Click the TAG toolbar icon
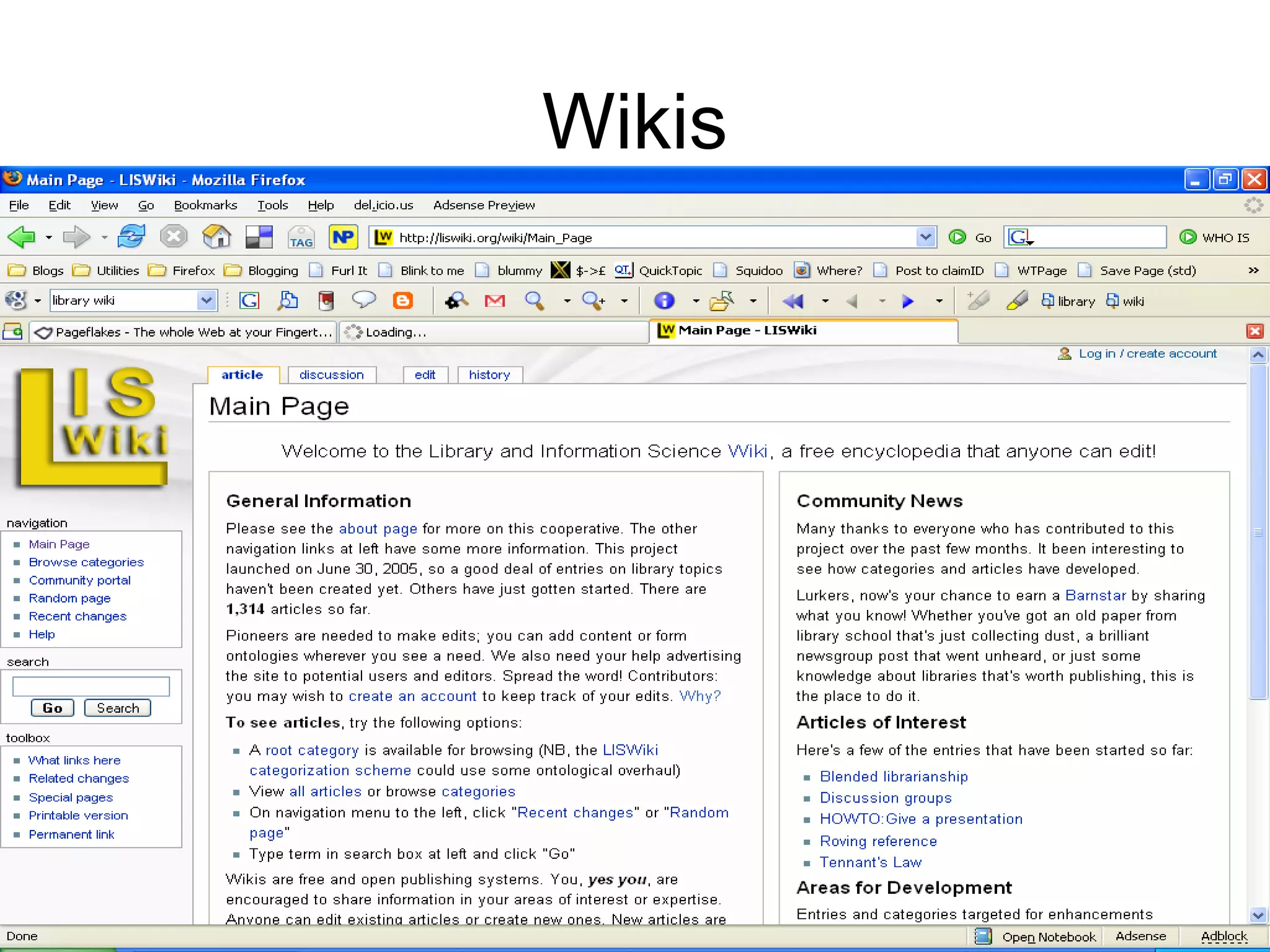The height and width of the screenshot is (952, 1270). [301, 237]
